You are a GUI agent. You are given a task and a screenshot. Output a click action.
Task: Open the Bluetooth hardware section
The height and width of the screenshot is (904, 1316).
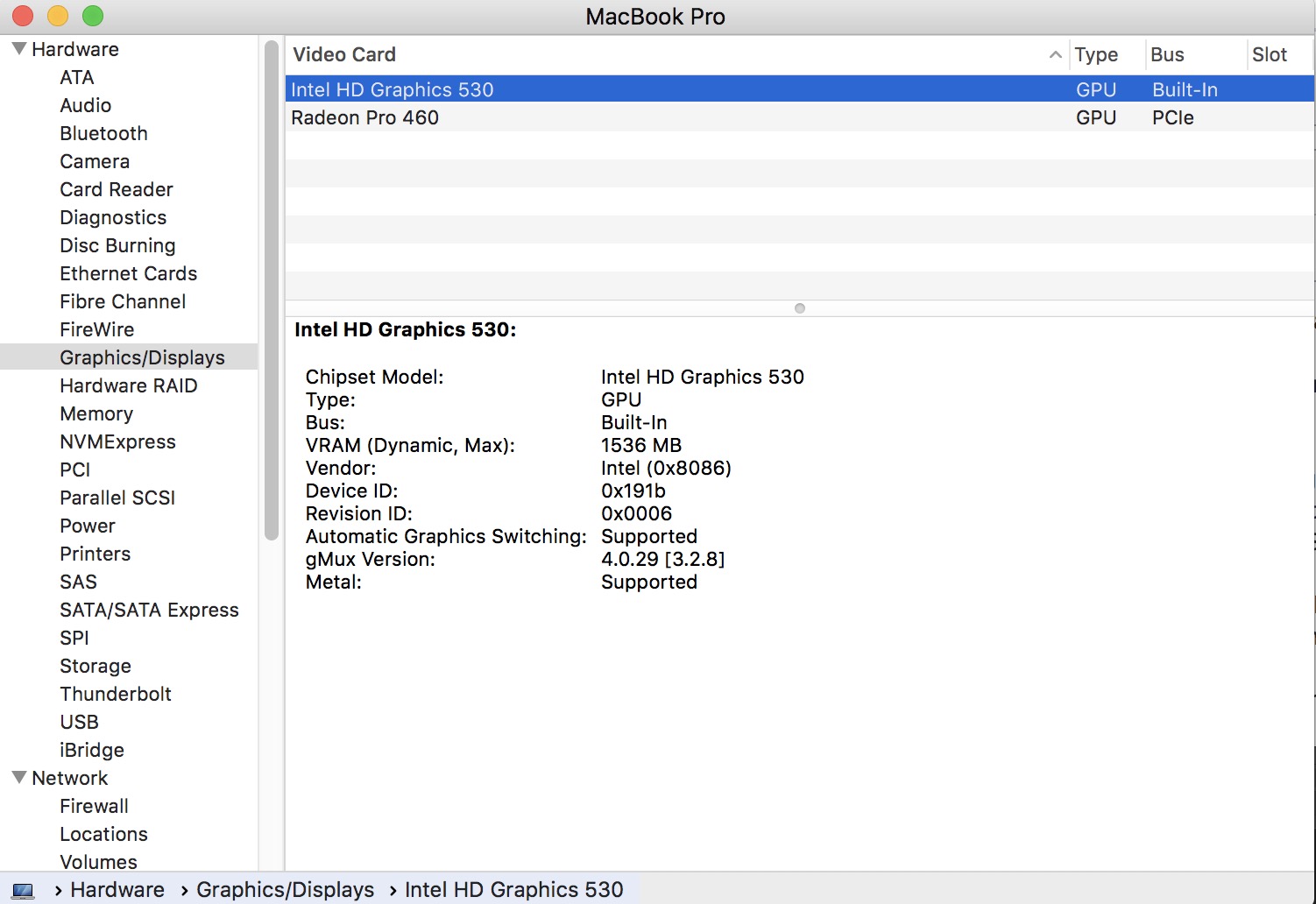click(103, 133)
